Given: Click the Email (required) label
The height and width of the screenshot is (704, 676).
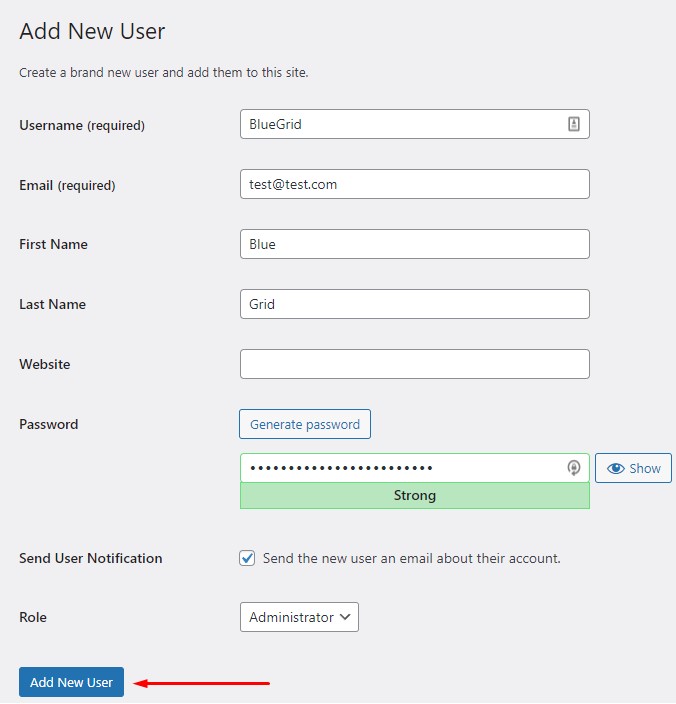Looking at the screenshot, I should (x=67, y=185).
